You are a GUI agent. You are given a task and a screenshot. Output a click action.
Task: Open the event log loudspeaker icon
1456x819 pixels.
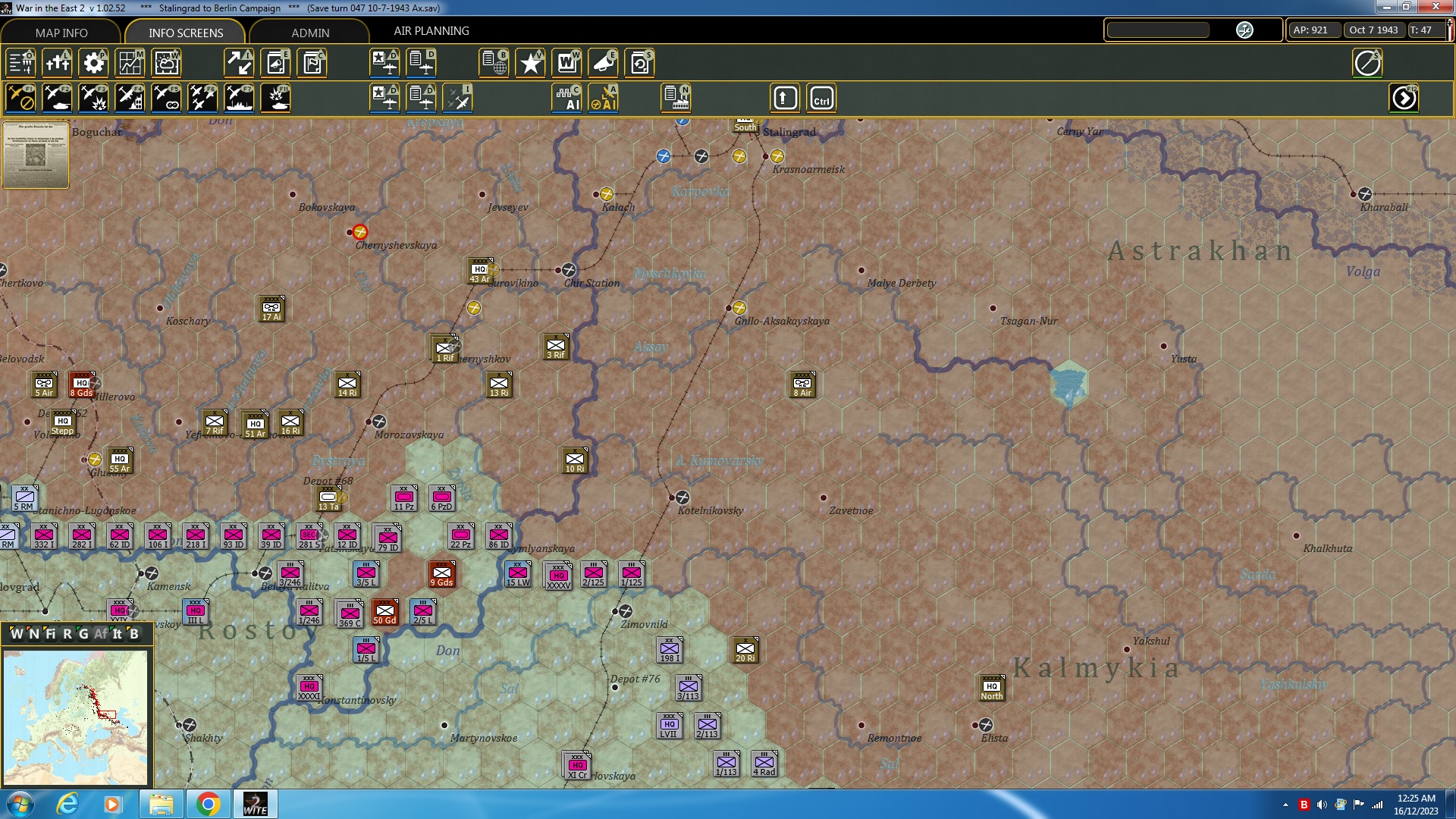coord(603,63)
